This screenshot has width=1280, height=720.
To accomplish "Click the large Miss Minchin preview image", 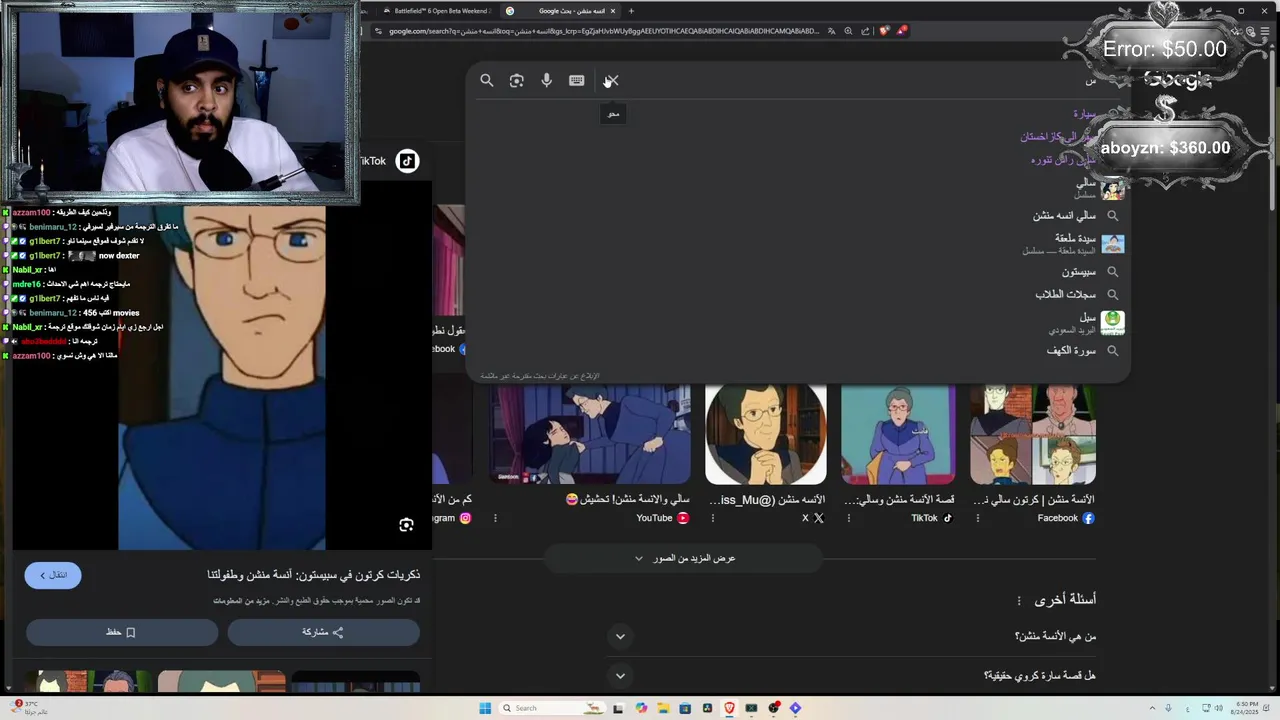I will click(222, 378).
